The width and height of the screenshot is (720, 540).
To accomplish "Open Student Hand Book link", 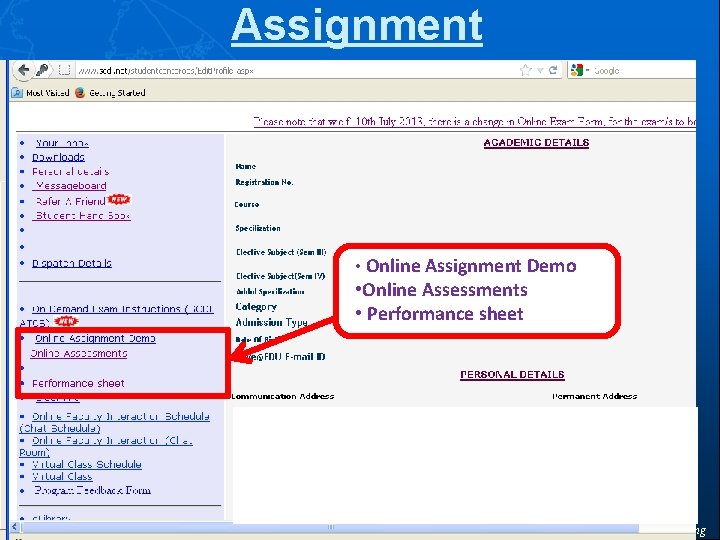I will point(83,215).
